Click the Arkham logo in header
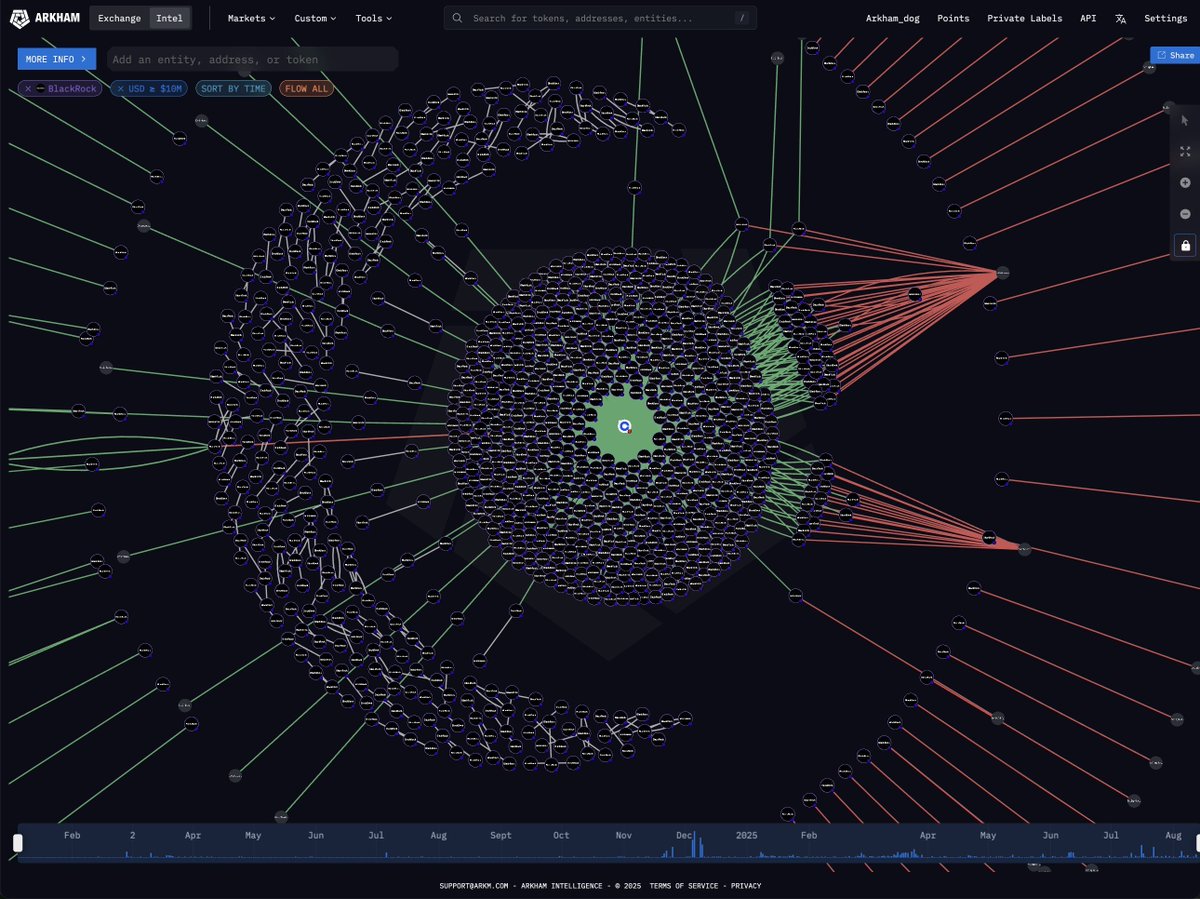 tap(44, 18)
